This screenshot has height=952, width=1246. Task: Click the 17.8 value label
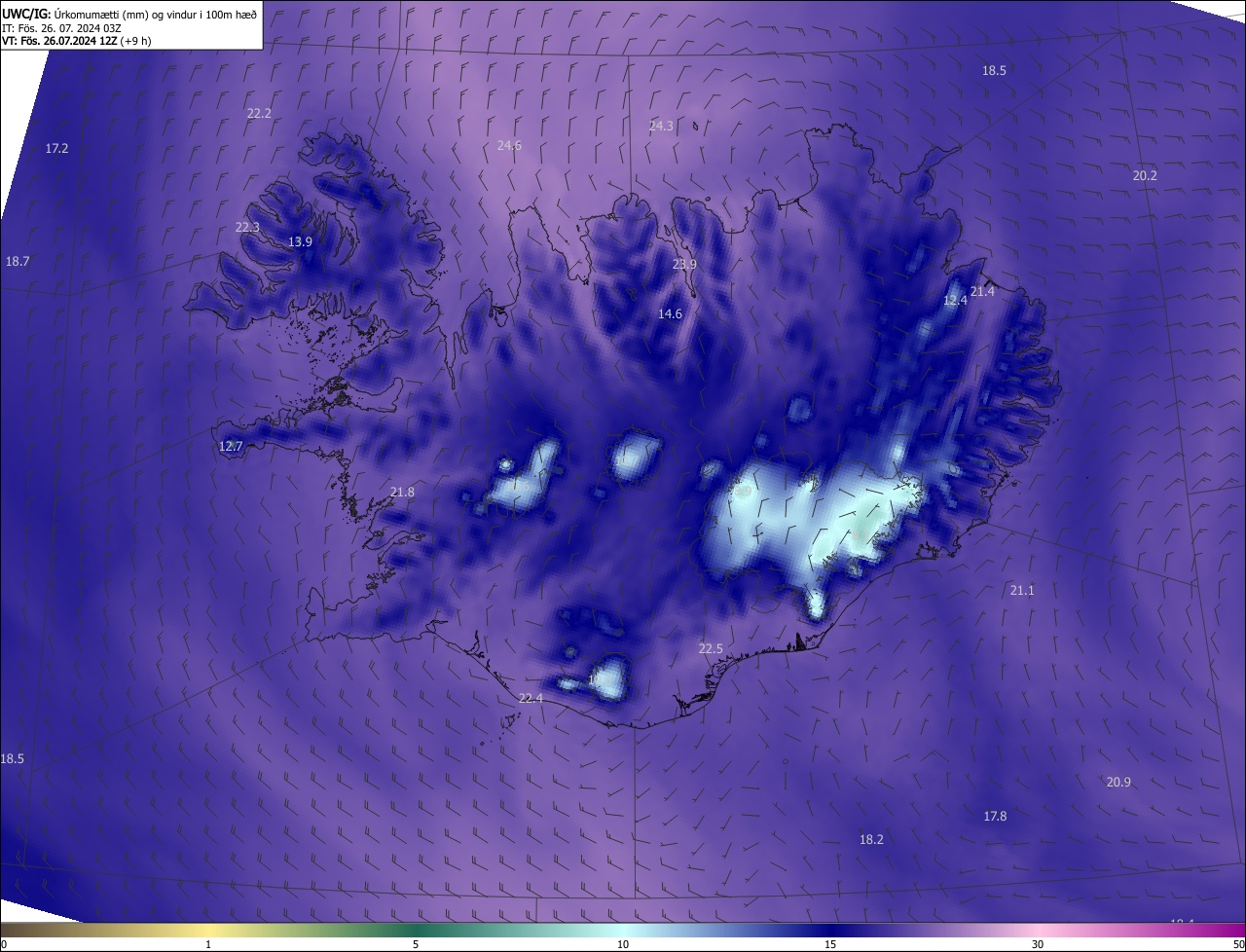(x=995, y=816)
